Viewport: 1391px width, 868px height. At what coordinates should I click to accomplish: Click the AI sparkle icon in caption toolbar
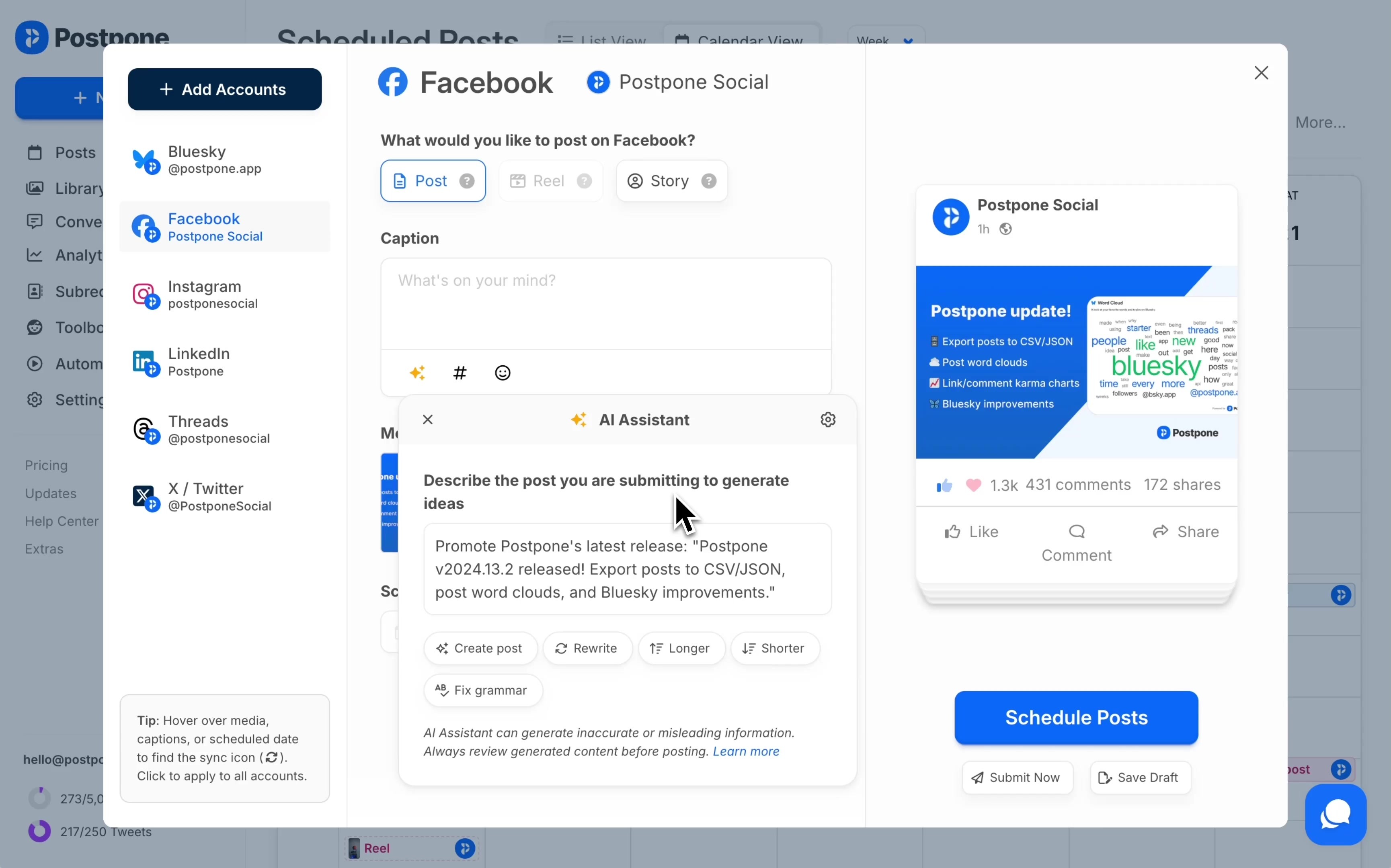pos(418,373)
